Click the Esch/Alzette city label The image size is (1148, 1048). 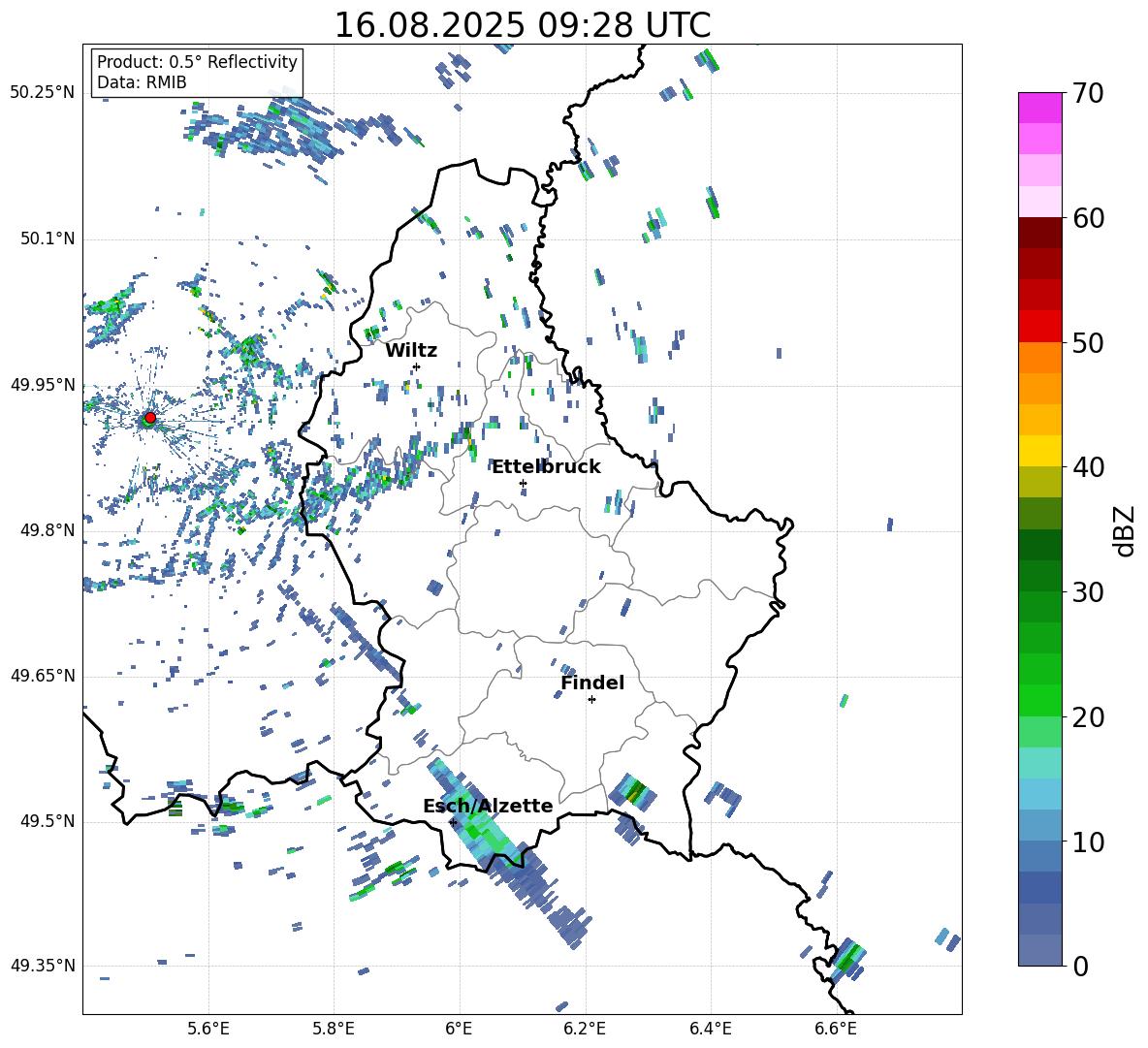click(488, 806)
